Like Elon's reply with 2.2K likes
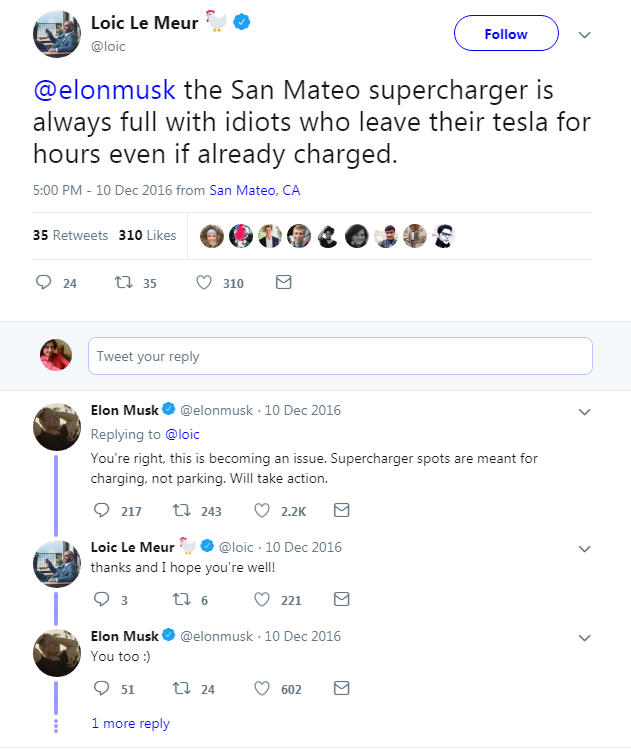The image size is (631, 749). point(263,511)
